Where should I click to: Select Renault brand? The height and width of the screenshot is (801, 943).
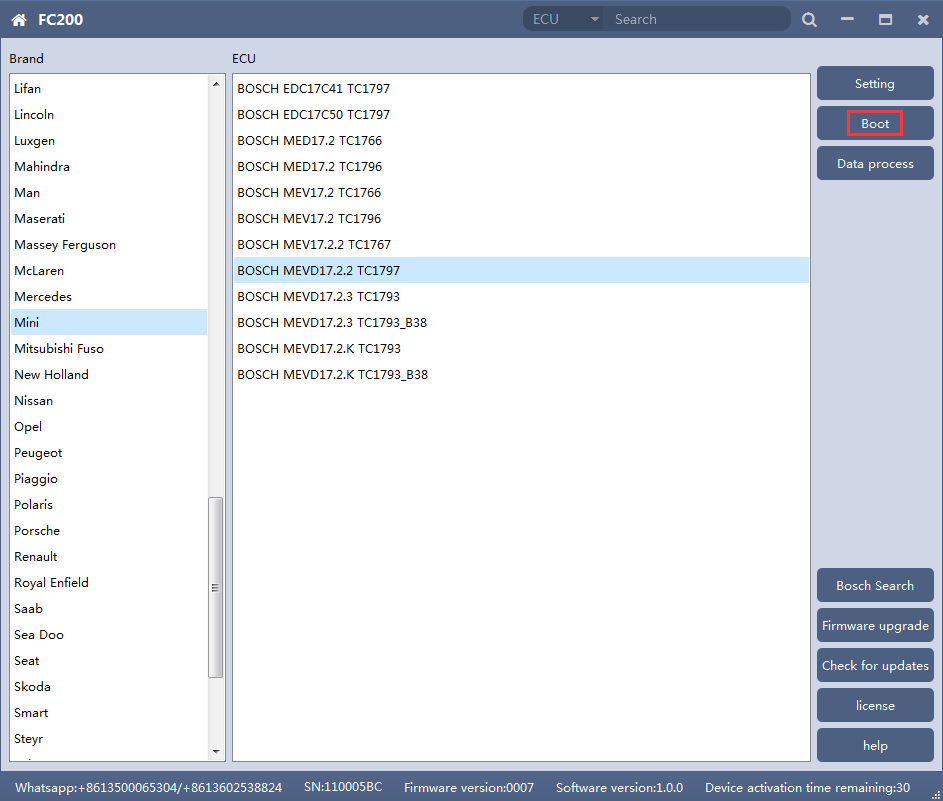pos(109,557)
